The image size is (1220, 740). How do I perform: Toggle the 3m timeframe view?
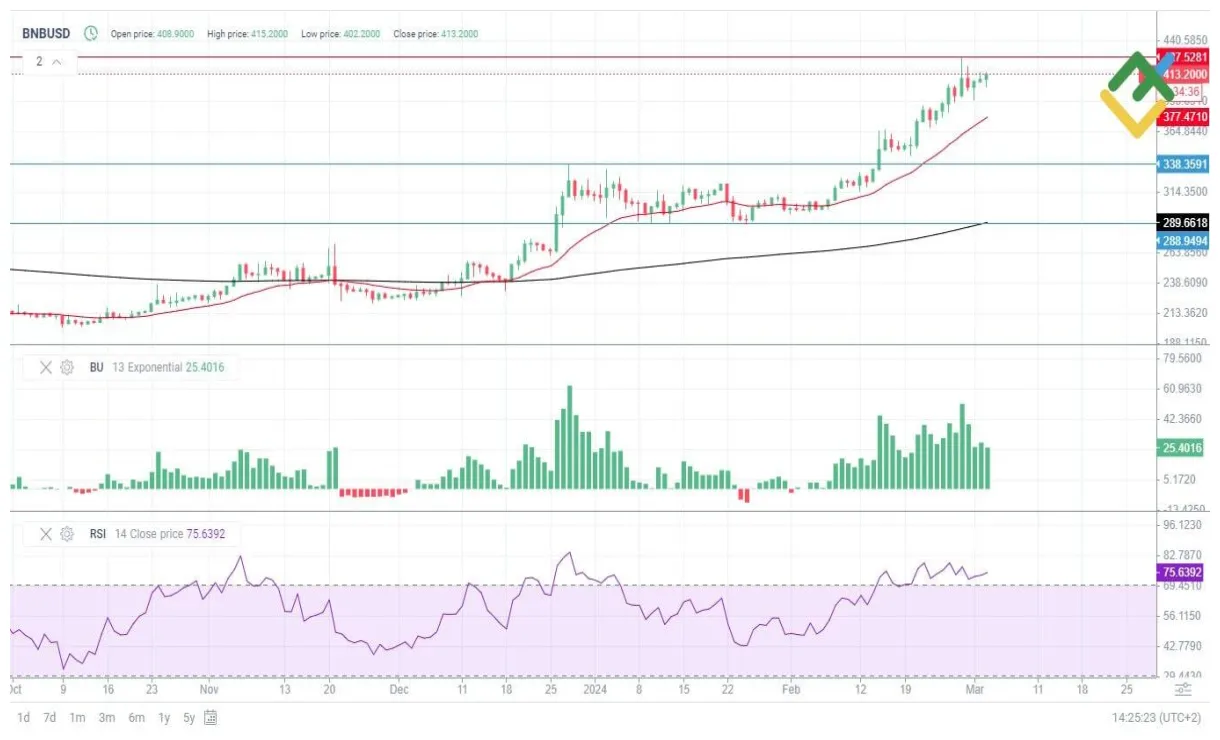coord(107,717)
